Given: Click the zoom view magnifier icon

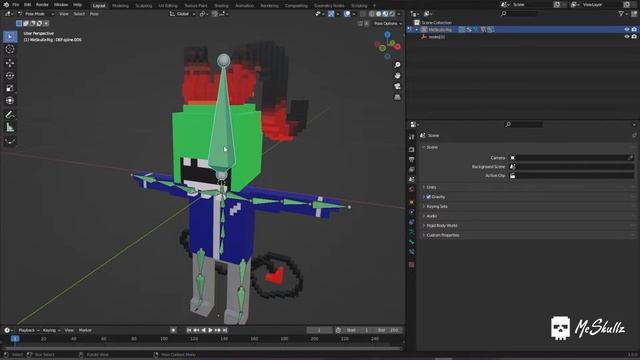Looking at the screenshot, I should click(x=397, y=65).
